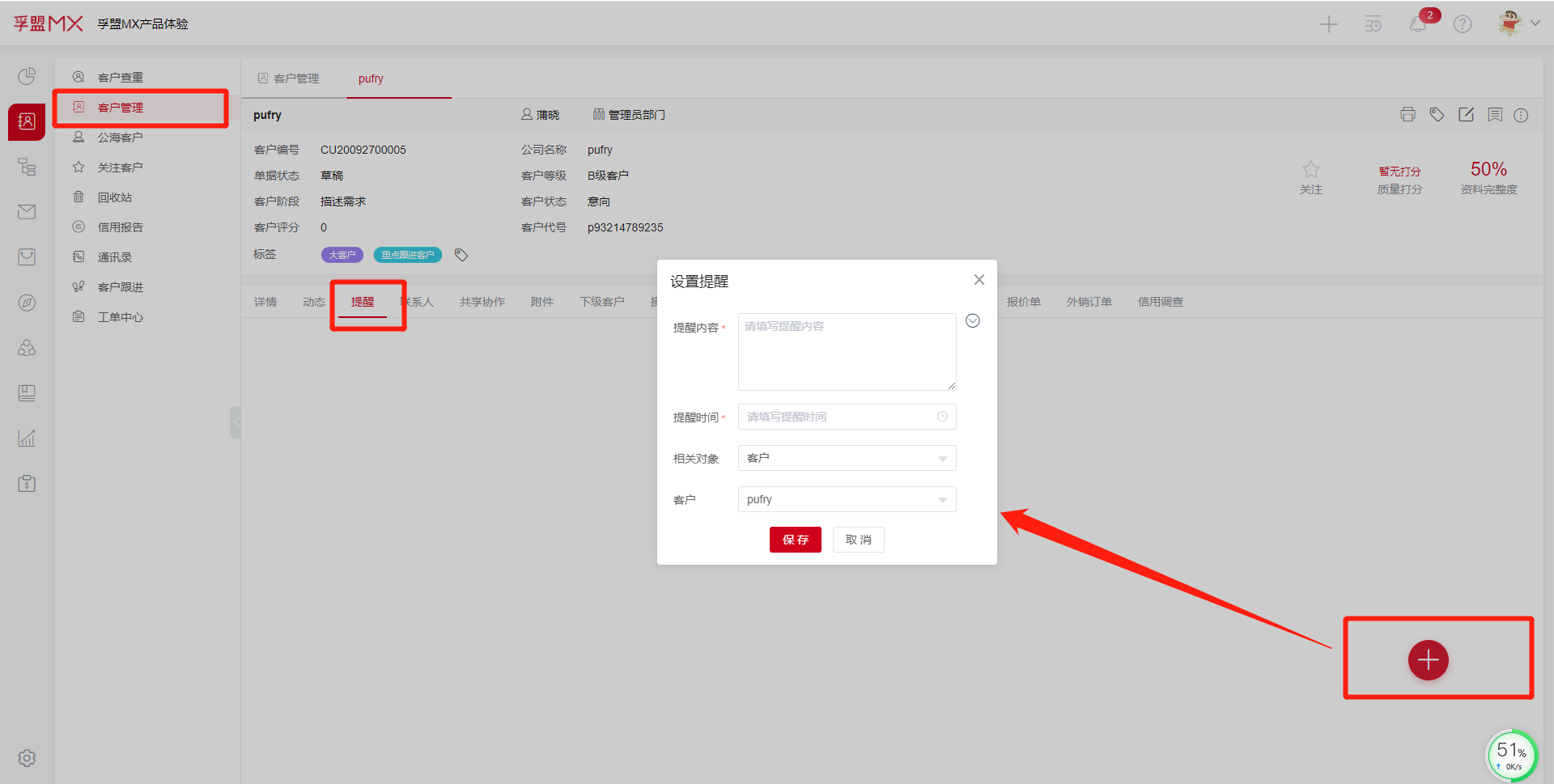1554x784 pixels.
Task: Expand the 相关对象 dropdown
Action: 847,458
